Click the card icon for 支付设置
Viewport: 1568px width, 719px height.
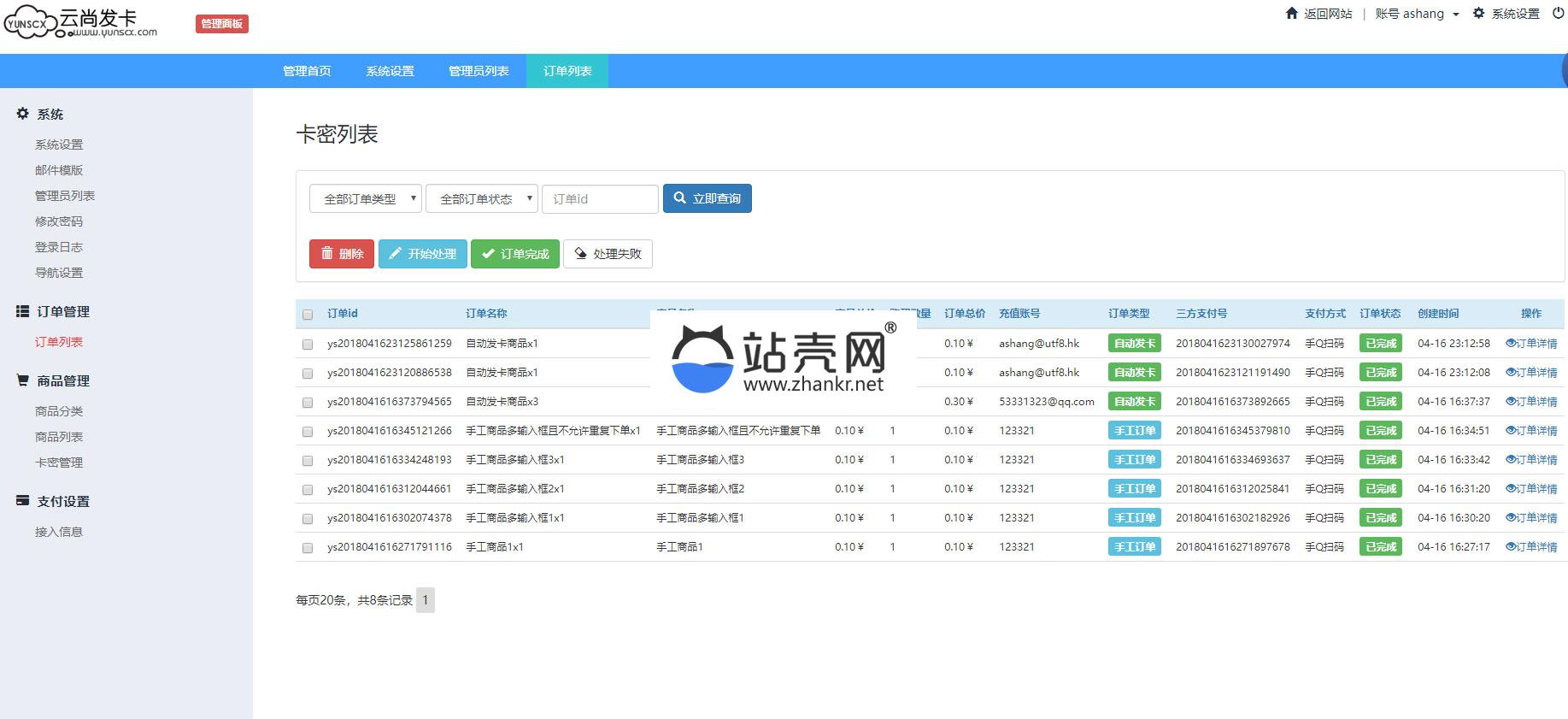pos(23,501)
